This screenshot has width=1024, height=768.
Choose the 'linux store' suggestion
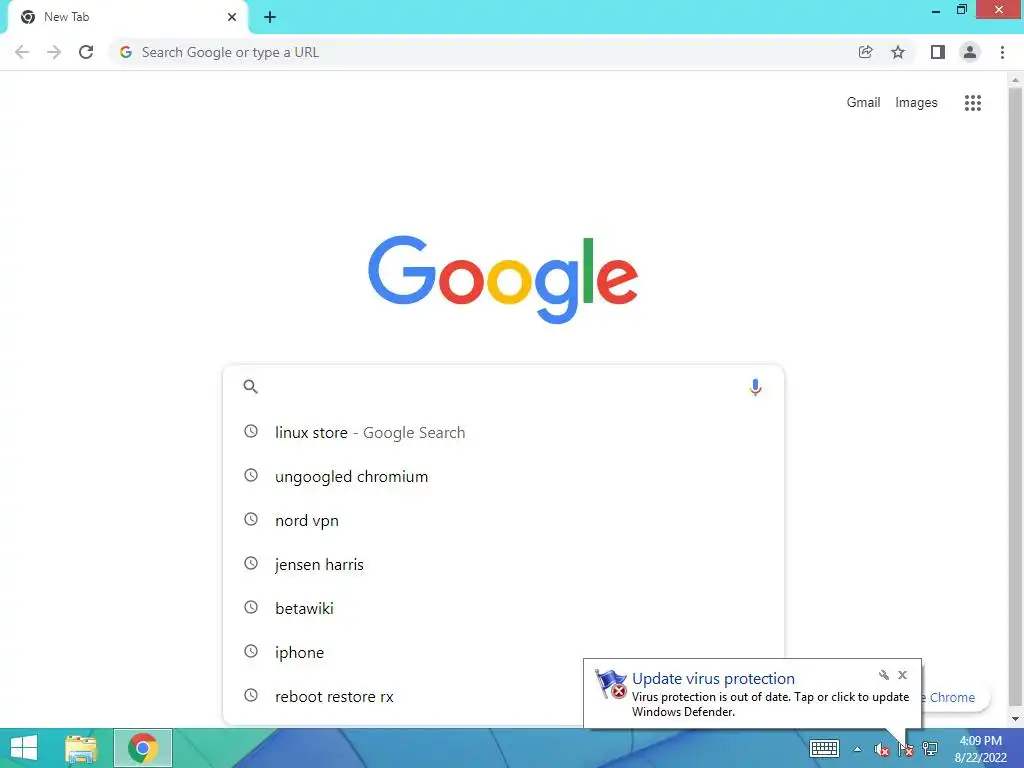pyautogui.click(x=503, y=432)
